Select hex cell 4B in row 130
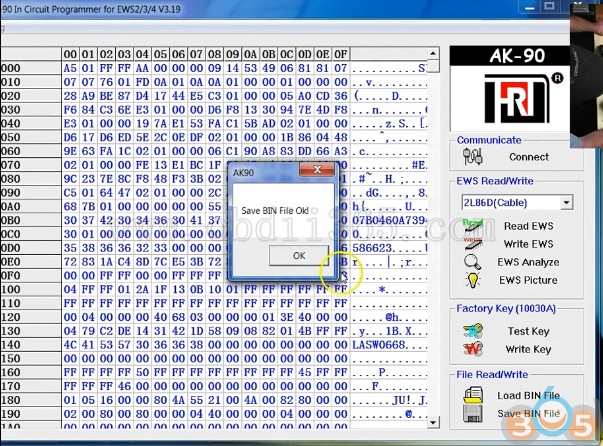The image size is (603, 446). pos(305,331)
